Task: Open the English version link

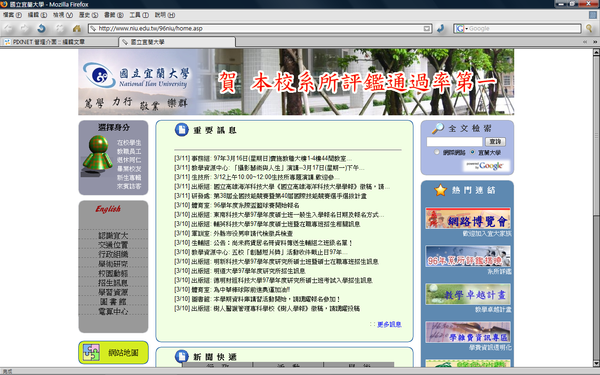Action: (108, 209)
